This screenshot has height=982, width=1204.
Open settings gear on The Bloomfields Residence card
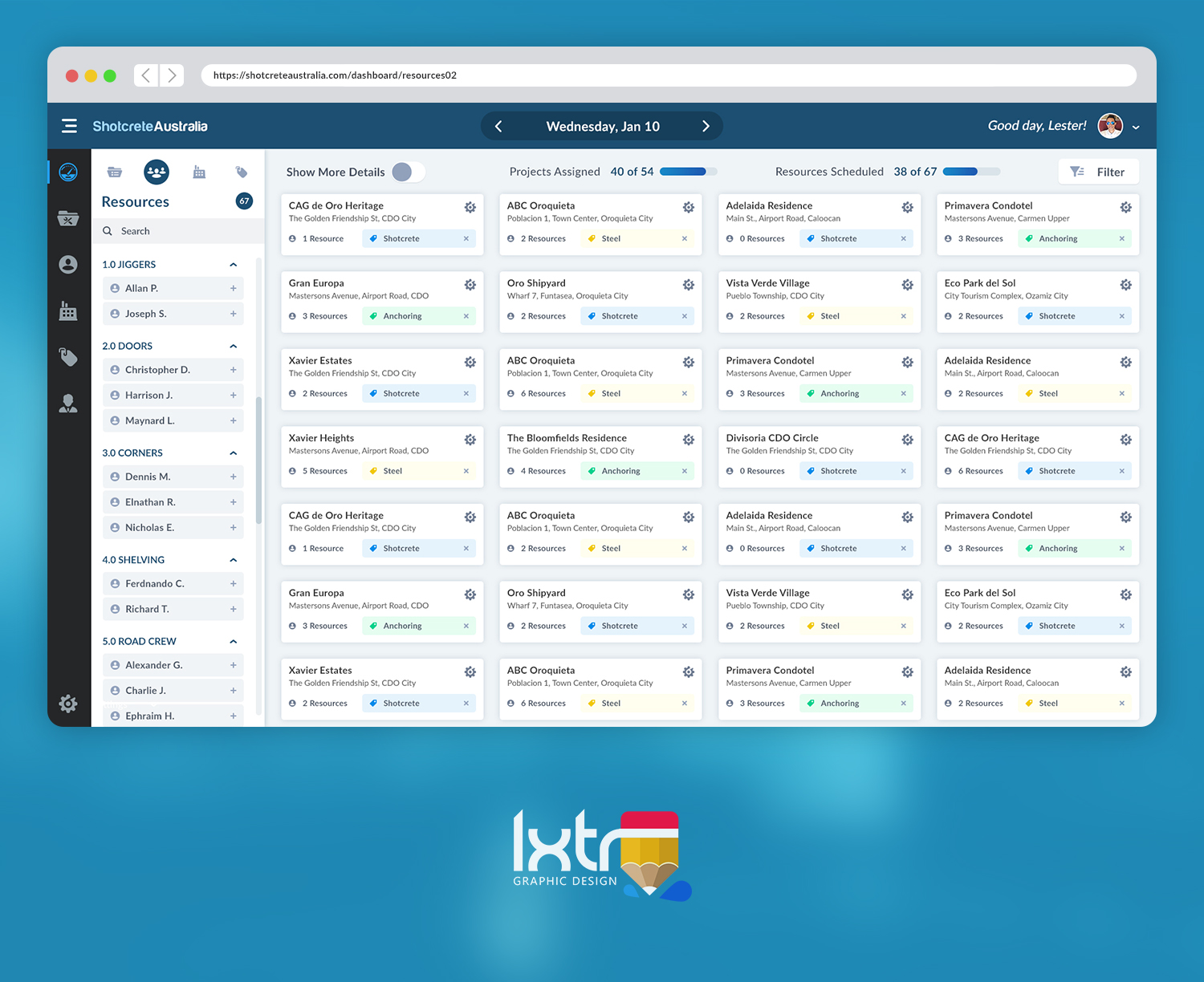(x=689, y=440)
